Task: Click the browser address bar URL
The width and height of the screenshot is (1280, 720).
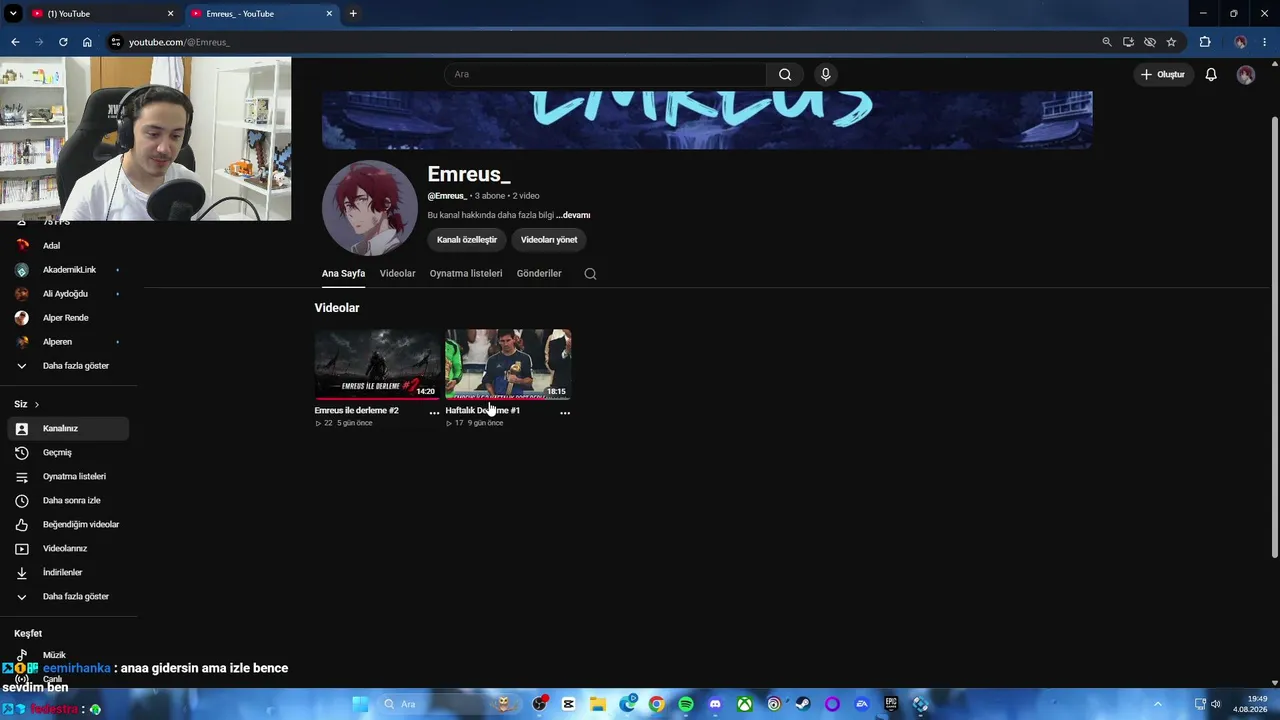Action: [179, 42]
